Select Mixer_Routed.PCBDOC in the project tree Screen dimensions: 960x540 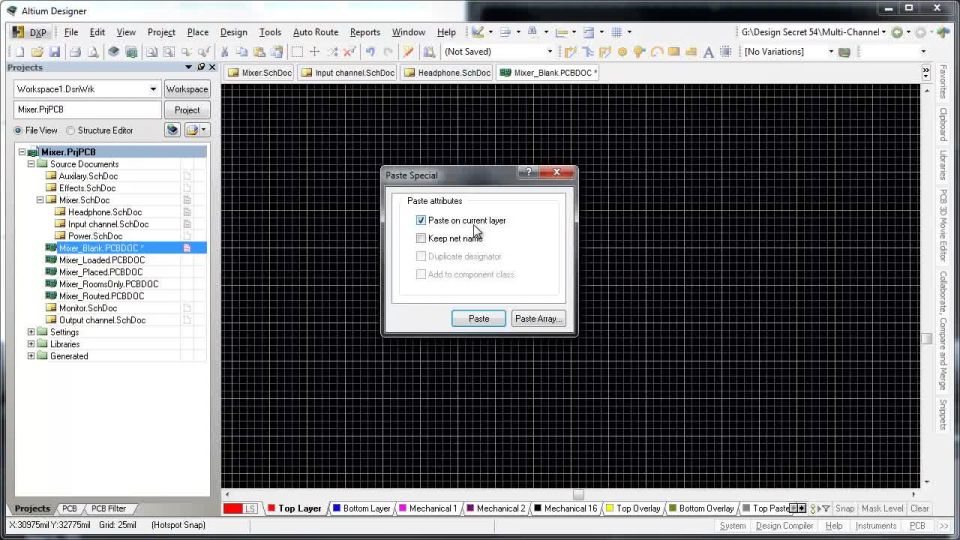coord(102,296)
